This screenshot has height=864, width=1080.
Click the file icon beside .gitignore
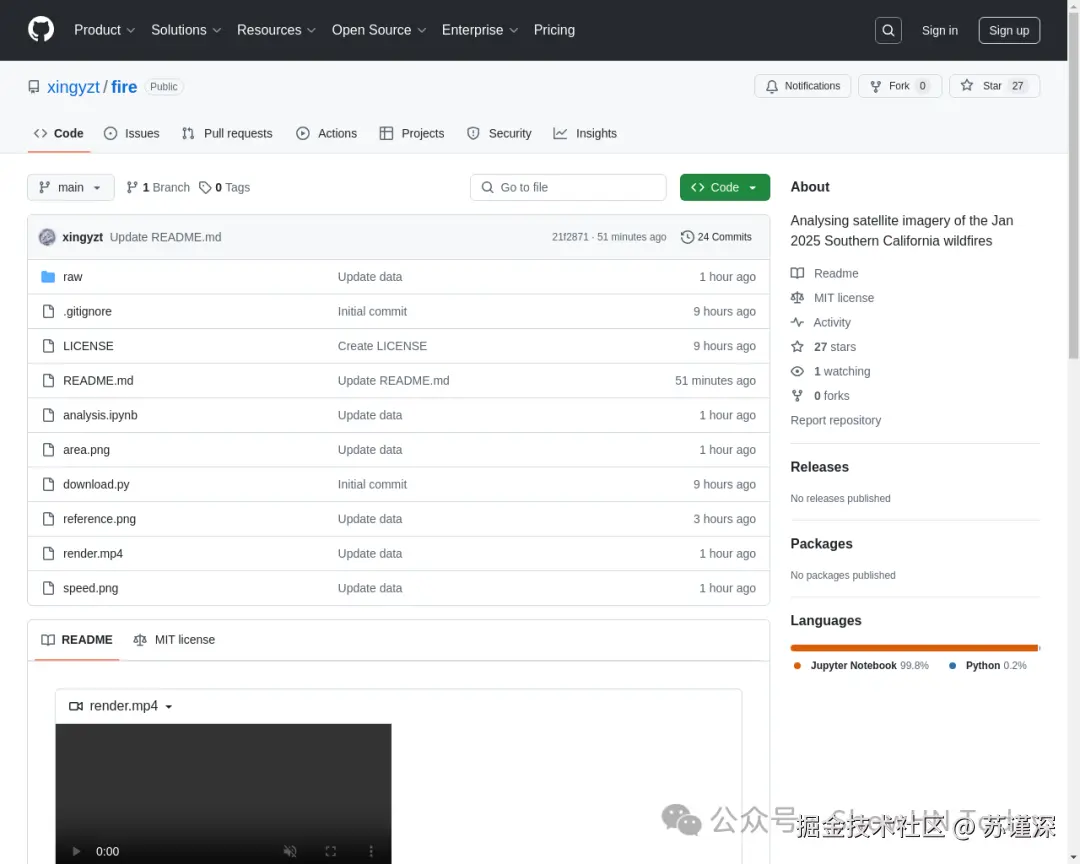click(48, 311)
